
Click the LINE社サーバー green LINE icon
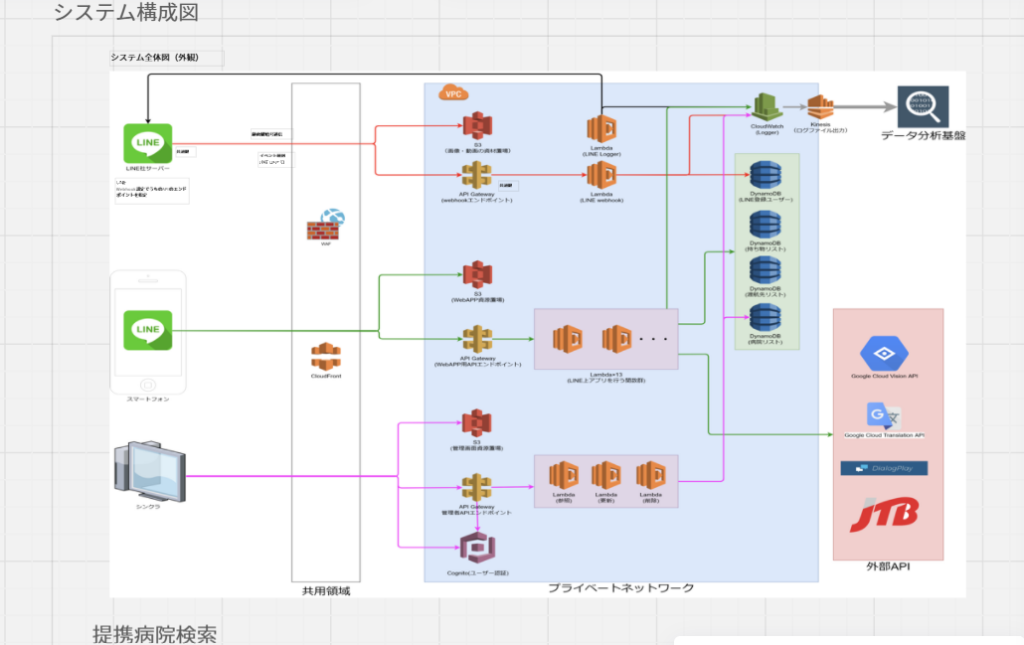[148, 143]
